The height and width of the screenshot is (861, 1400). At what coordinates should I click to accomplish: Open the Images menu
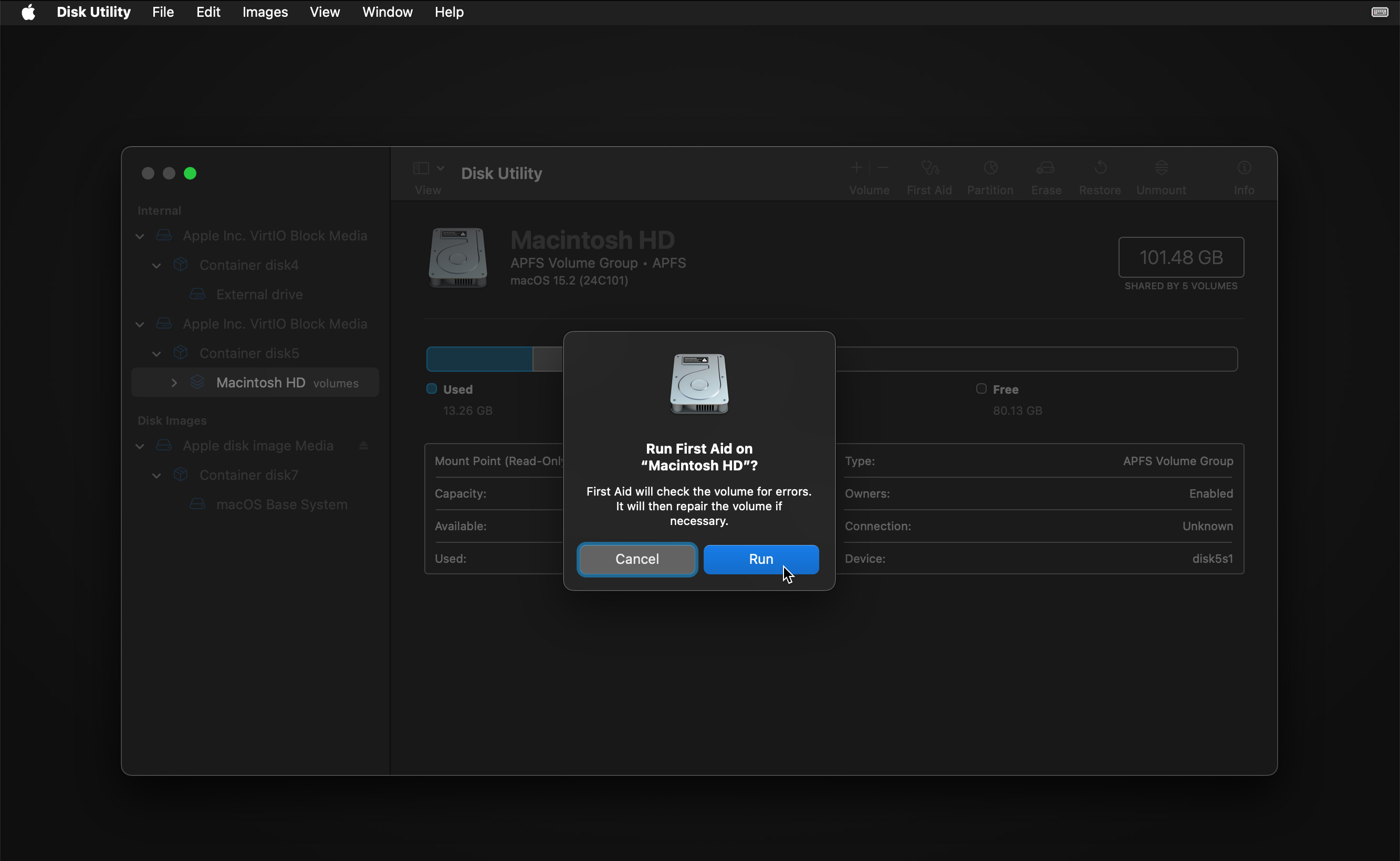coord(265,12)
